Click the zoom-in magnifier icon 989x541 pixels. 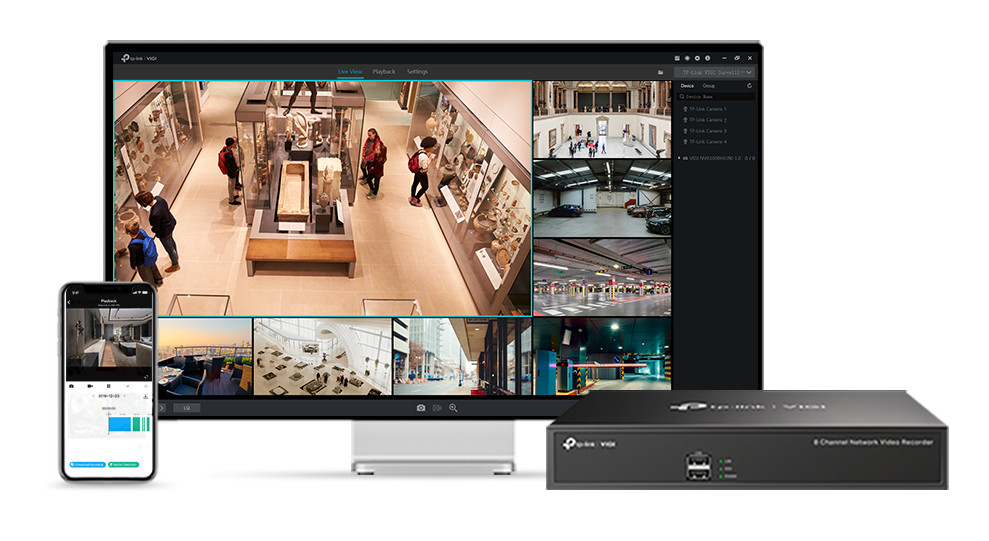(453, 408)
